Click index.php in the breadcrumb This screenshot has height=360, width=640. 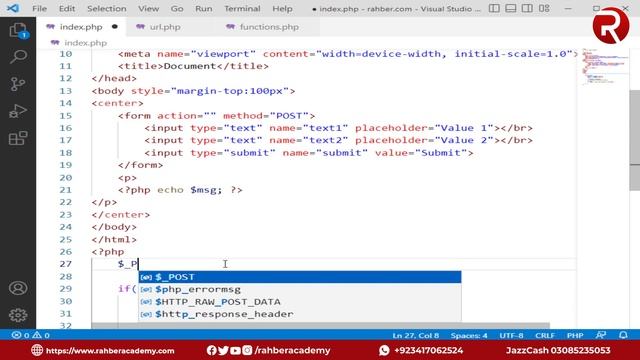(x=85, y=43)
